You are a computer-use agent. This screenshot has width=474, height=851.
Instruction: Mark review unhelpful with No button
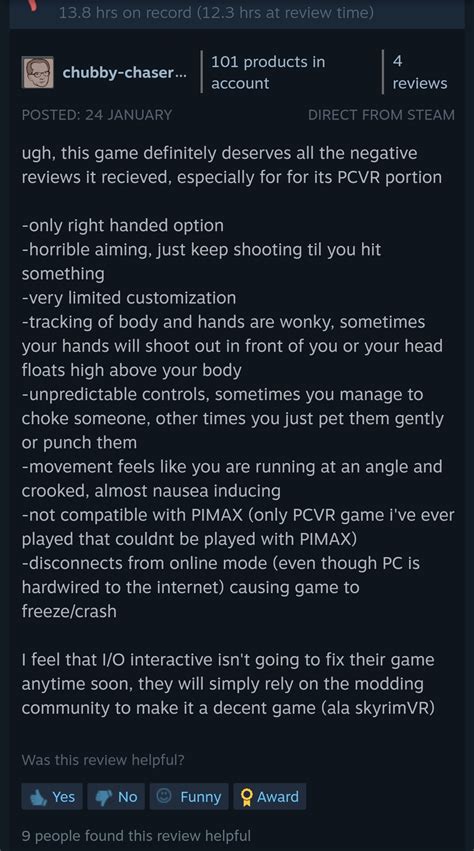(x=116, y=797)
